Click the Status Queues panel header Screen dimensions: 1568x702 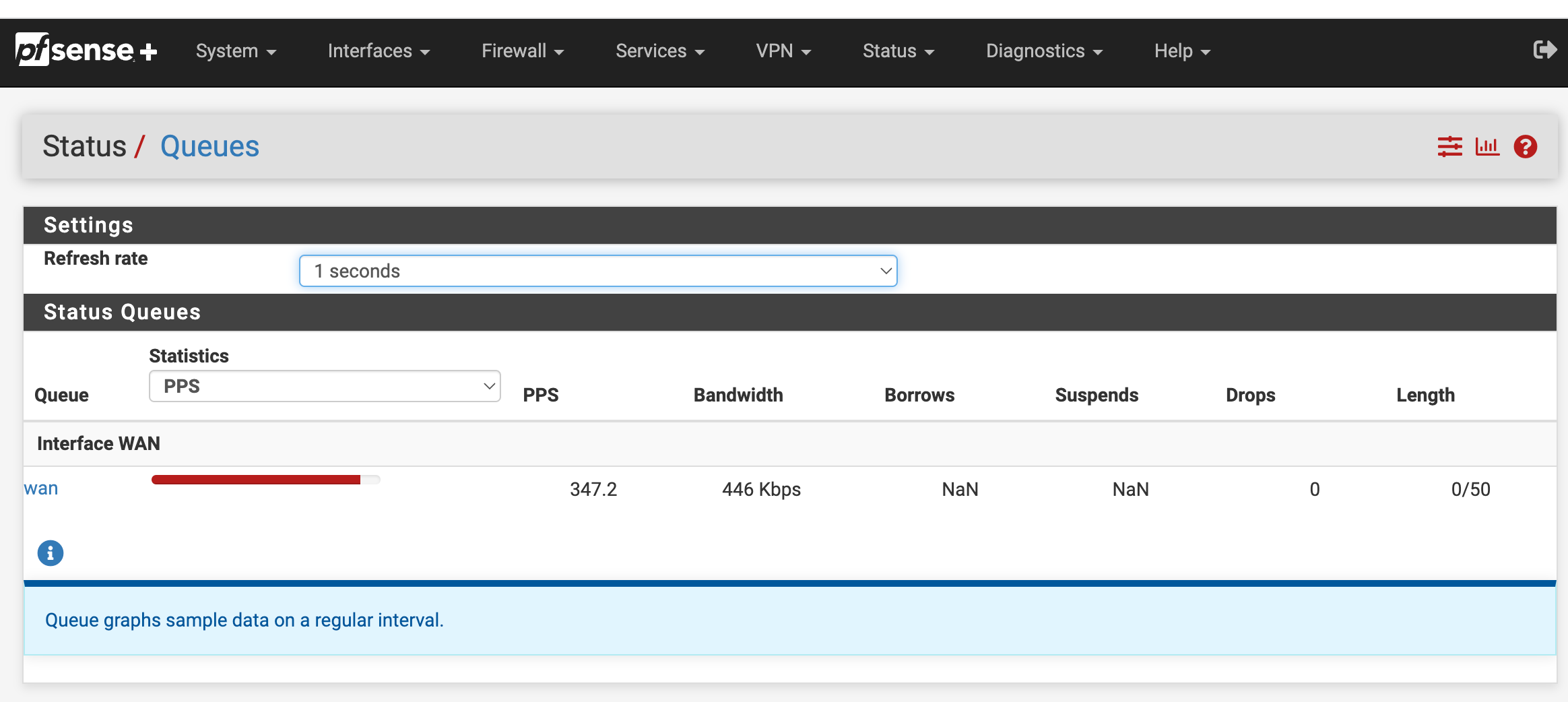point(789,312)
